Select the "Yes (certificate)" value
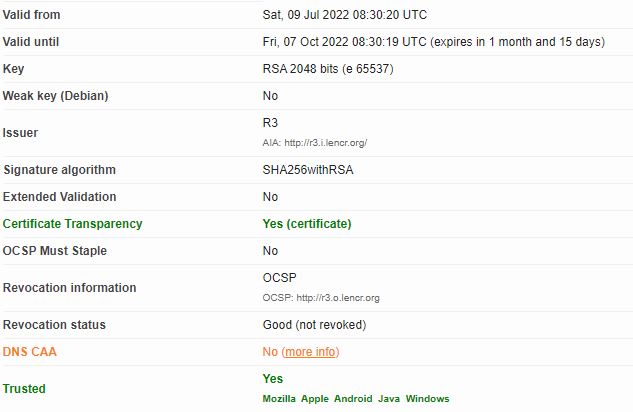 (306, 224)
